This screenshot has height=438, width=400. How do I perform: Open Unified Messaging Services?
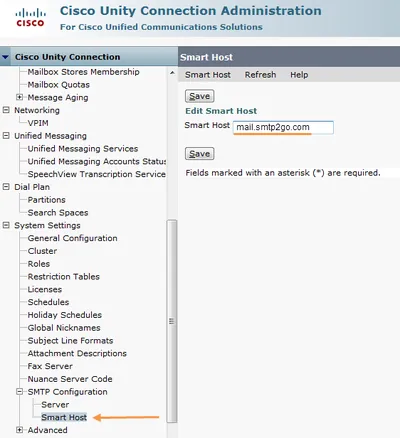(x=83, y=148)
